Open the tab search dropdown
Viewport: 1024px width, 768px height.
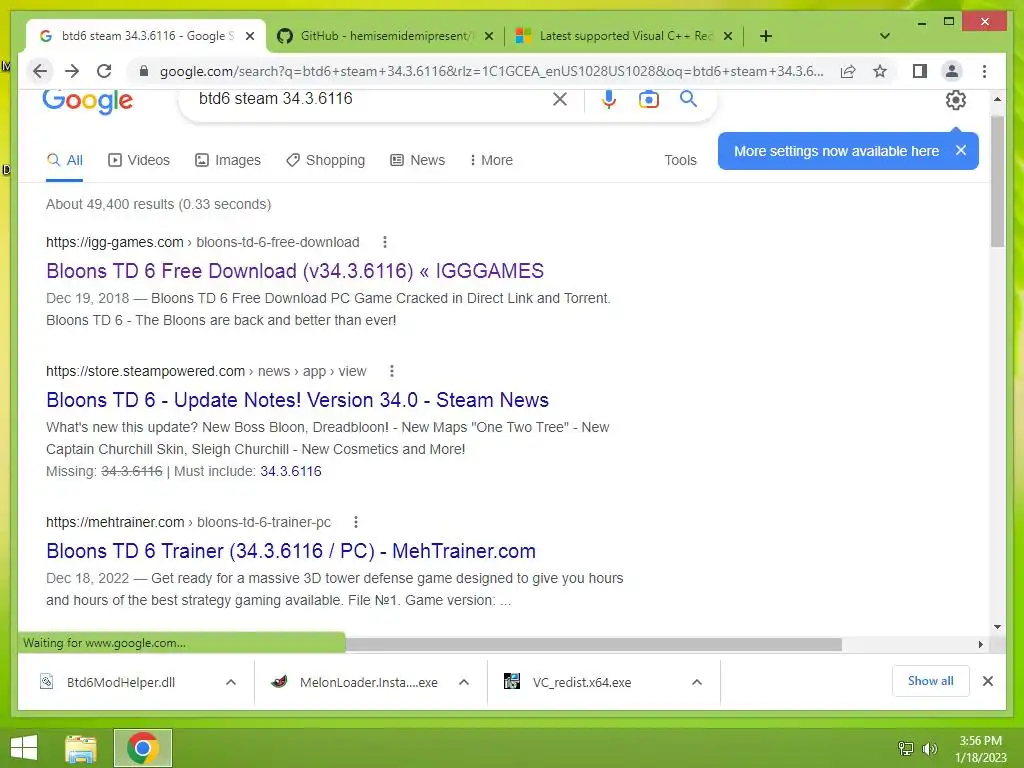(x=885, y=36)
